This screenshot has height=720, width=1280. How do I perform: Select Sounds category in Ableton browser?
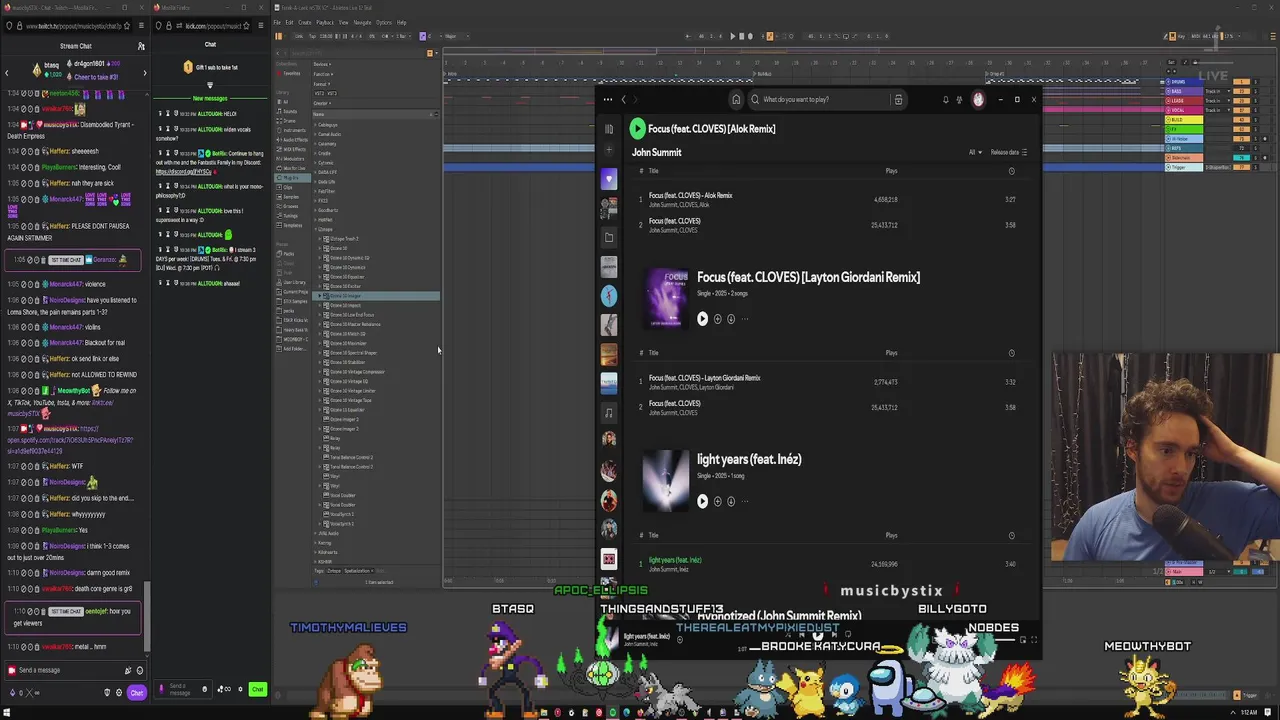click(291, 111)
